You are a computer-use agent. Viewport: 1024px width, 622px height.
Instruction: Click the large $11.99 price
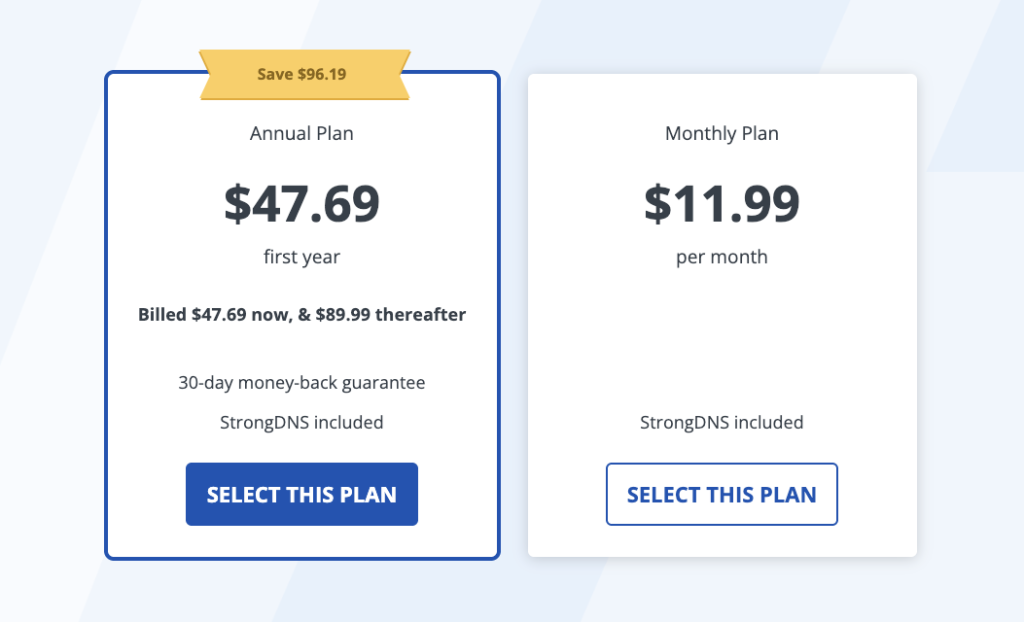coord(721,203)
